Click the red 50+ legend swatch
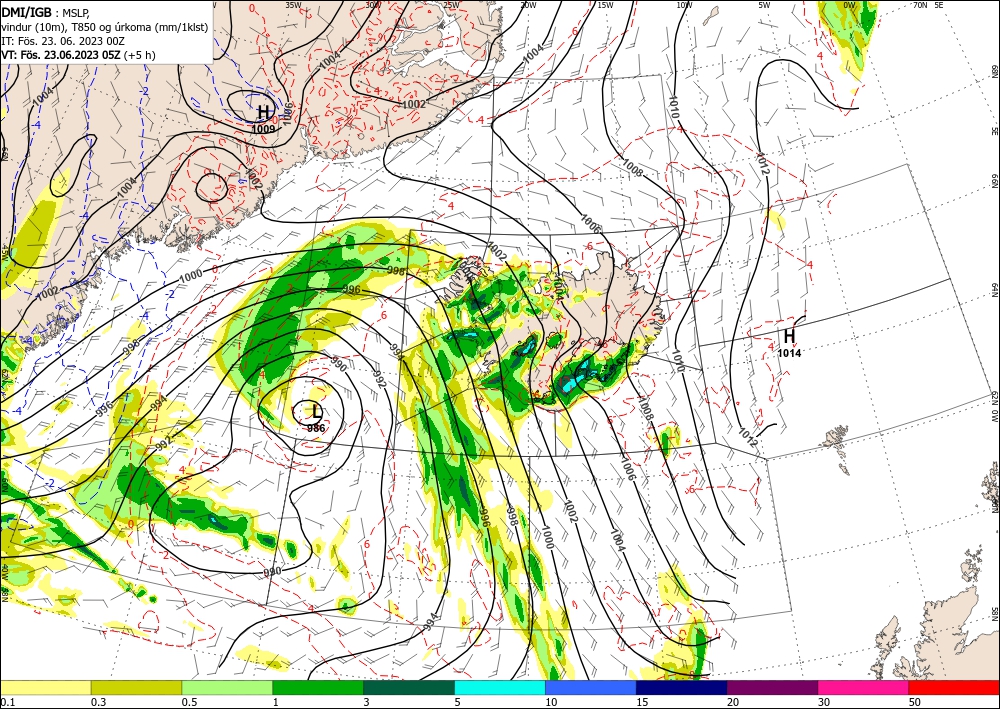 pos(954,687)
